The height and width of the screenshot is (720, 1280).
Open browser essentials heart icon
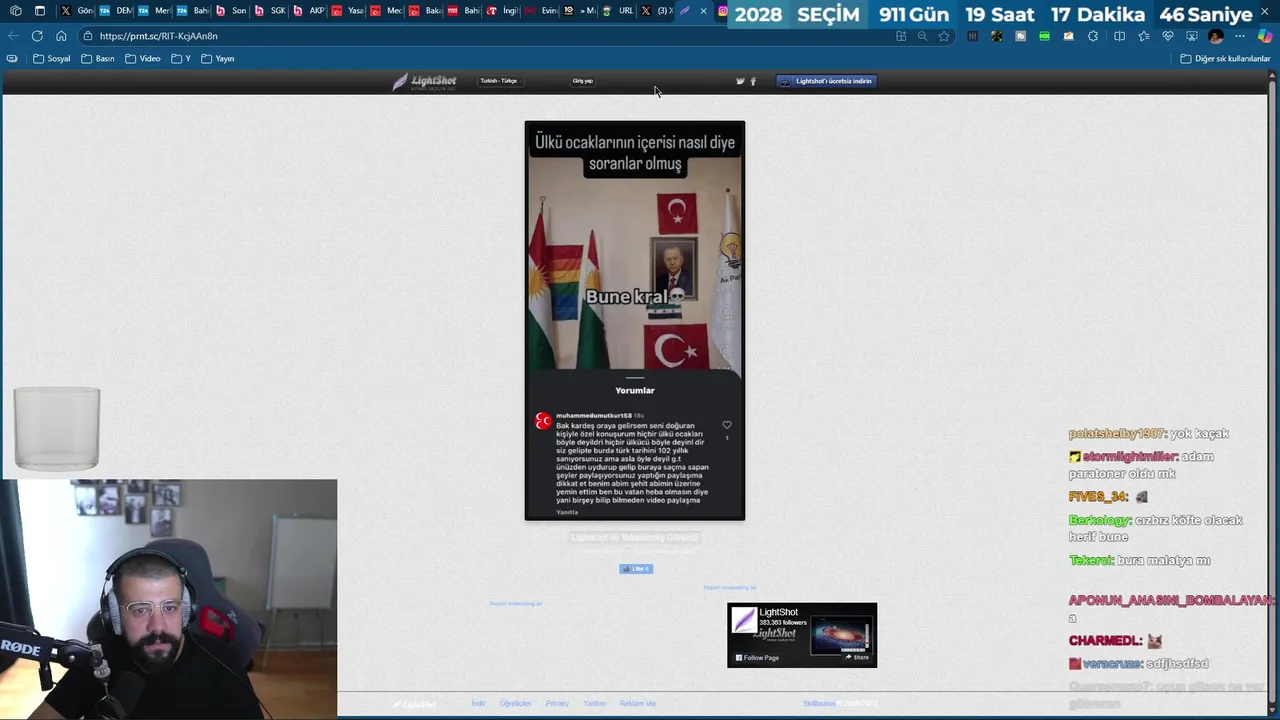click(1168, 36)
